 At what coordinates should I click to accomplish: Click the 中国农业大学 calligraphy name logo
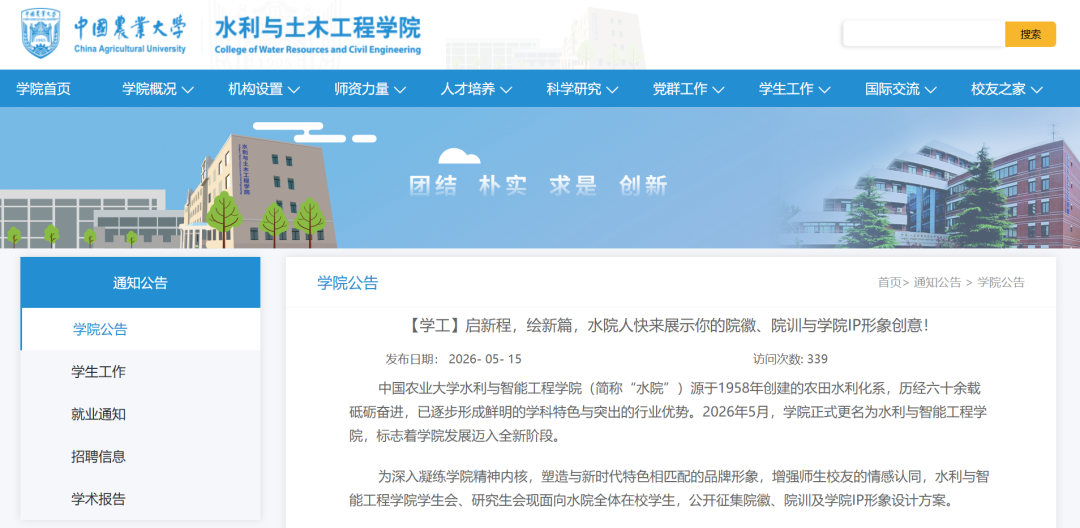click(x=130, y=28)
